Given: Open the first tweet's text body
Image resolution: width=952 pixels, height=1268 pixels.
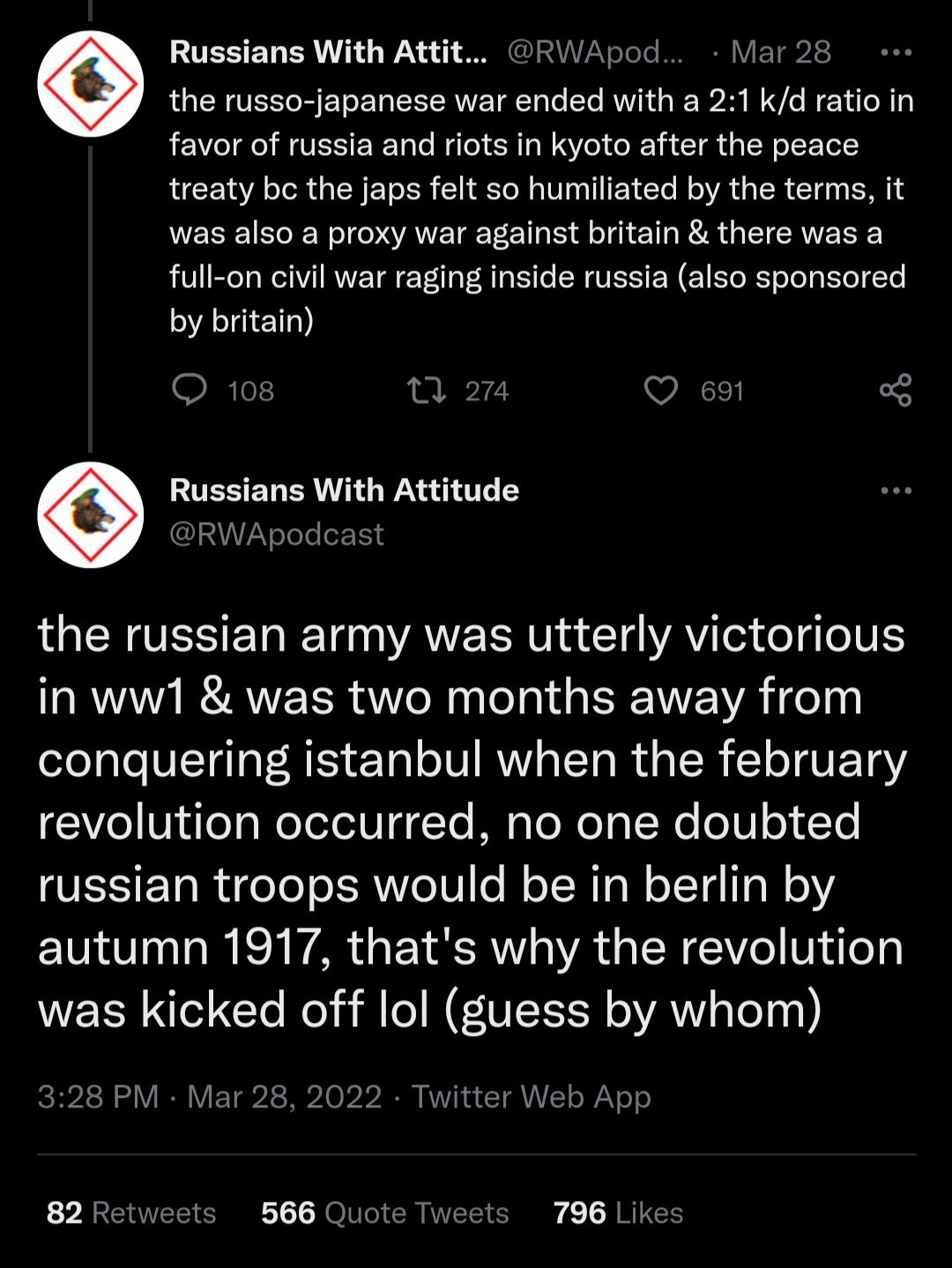Looking at the screenshot, I should click(x=541, y=211).
